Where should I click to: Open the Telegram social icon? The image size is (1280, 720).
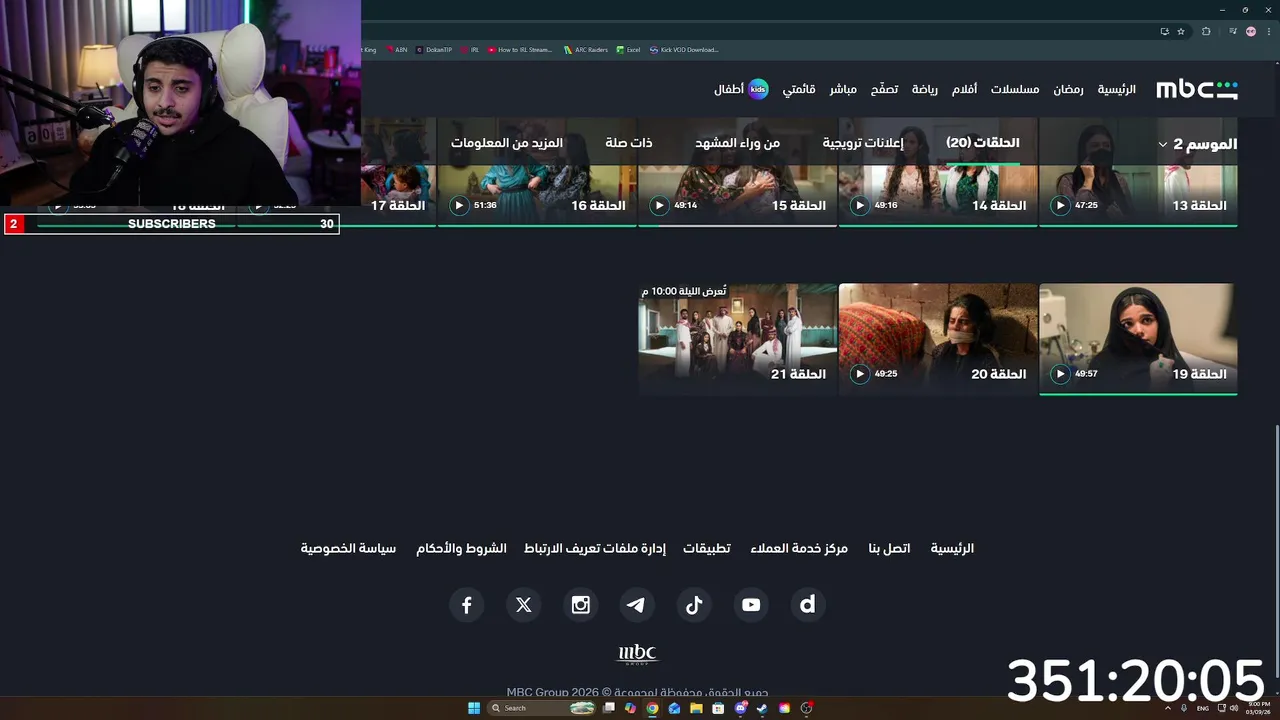pyautogui.click(x=637, y=604)
